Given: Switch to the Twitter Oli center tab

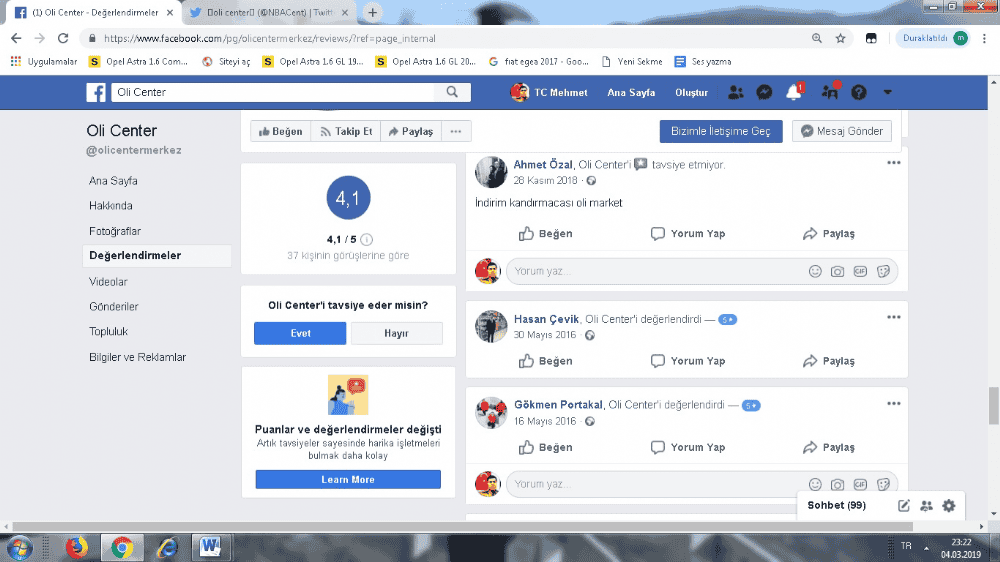Looking at the screenshot, I should point(270,12).
